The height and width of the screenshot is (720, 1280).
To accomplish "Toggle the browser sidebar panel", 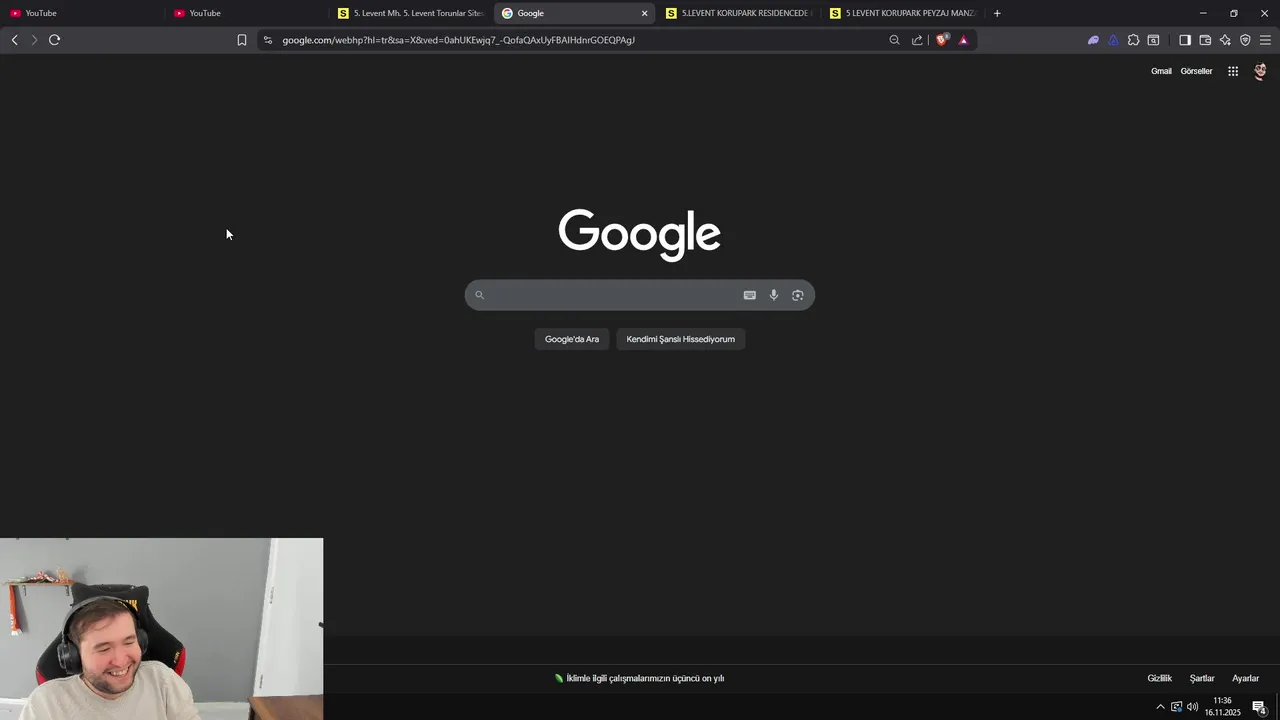I will click(x=1185, y=40).
